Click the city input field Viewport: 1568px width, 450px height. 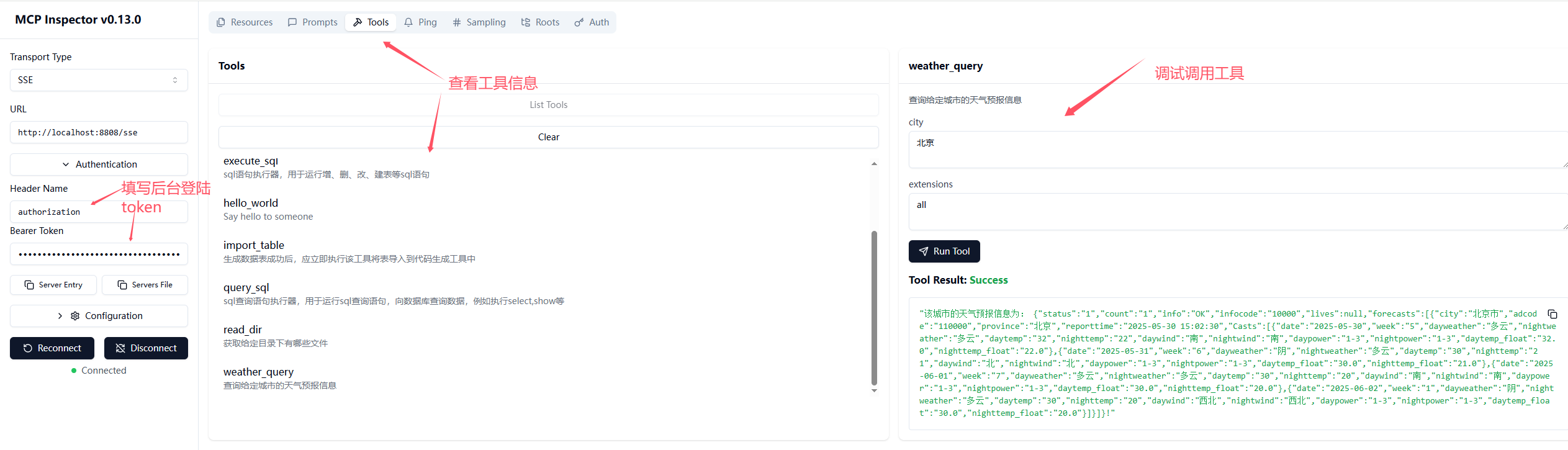[x=1235, y=149]
